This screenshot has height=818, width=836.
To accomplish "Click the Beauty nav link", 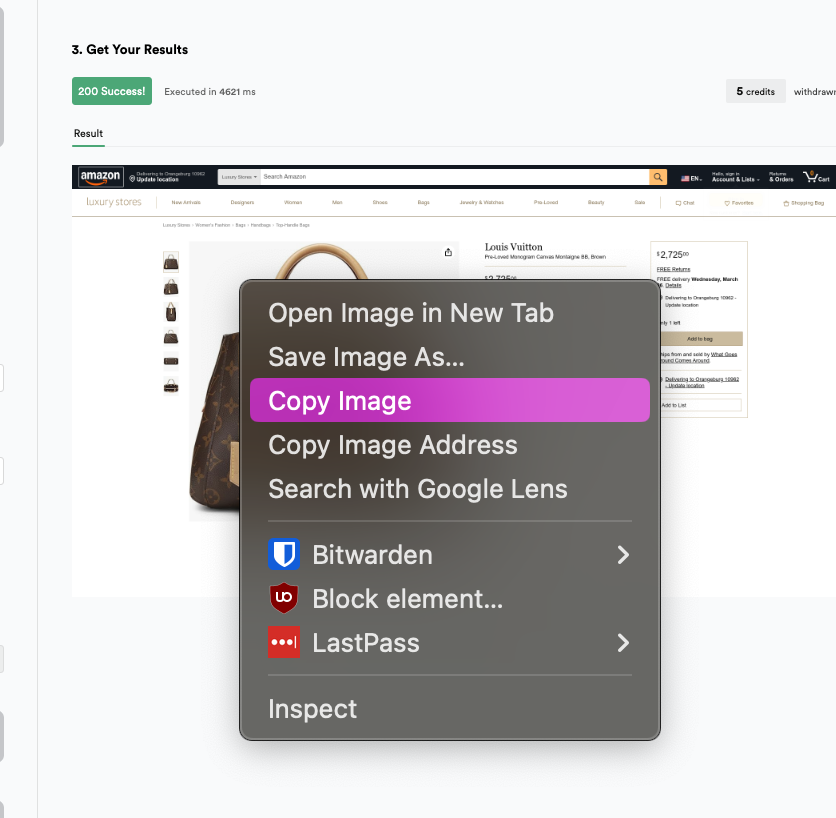I will pyautogui.click(x=596, y=203).
